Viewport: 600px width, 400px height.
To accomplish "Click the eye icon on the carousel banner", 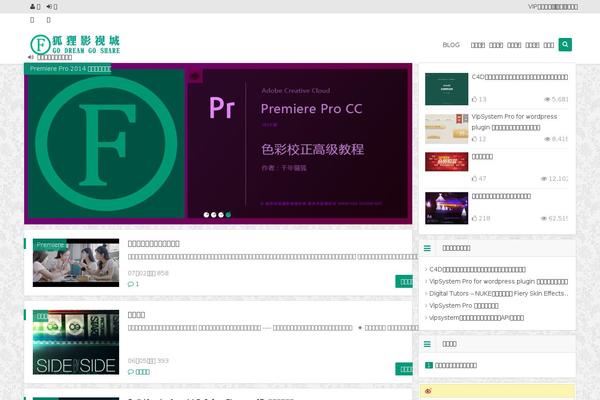I will point(194,76).
